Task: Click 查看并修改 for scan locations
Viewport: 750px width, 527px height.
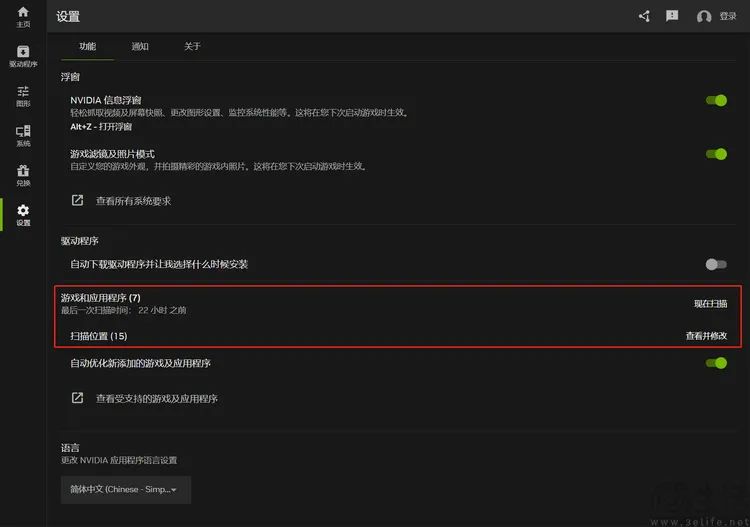Action: [x=706, y=336]
